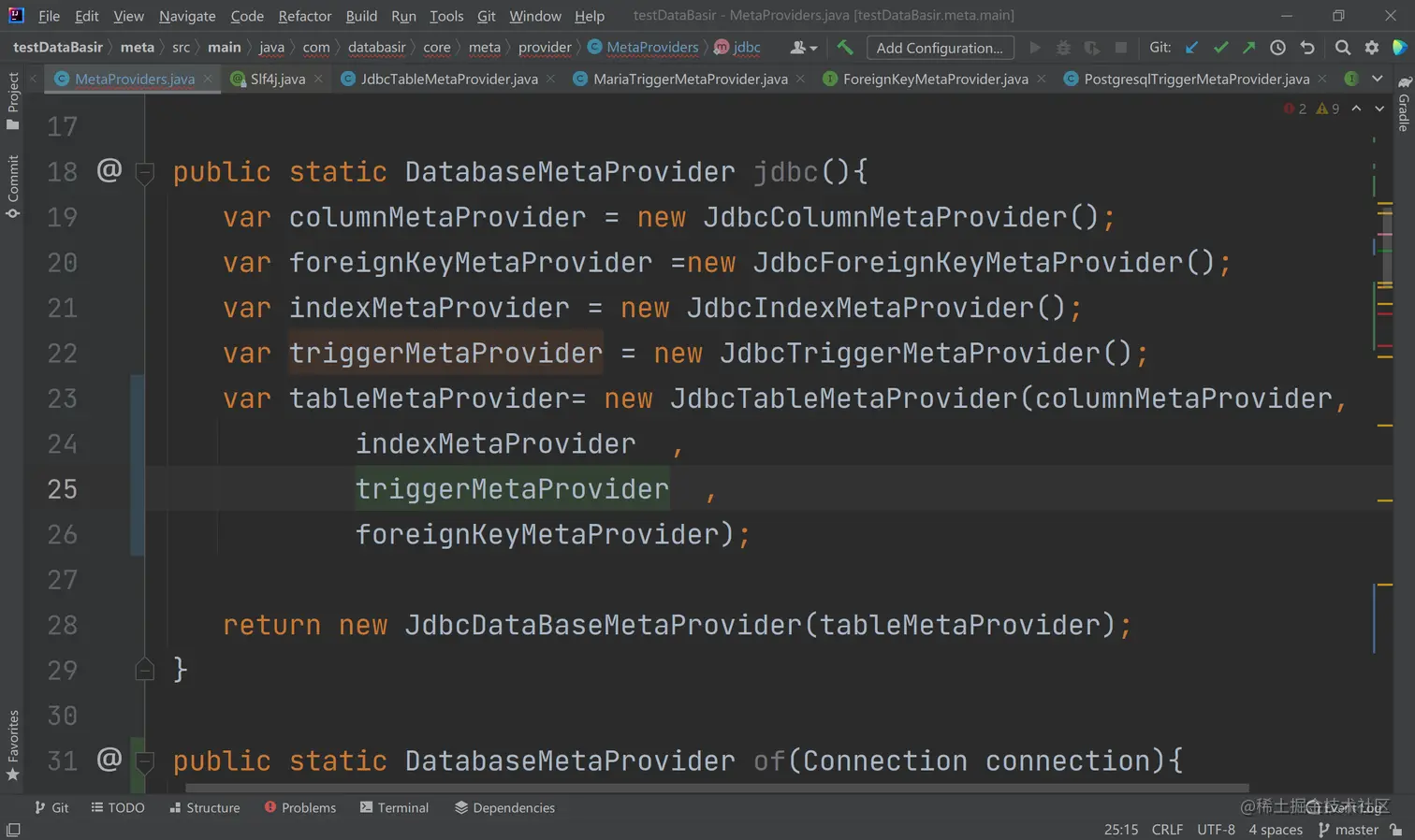Image resolution: width=1415 pixels, height=840 pixels.
Task: Click the colorful plugin icon at toolbar end
Action: click(1400, 47)
